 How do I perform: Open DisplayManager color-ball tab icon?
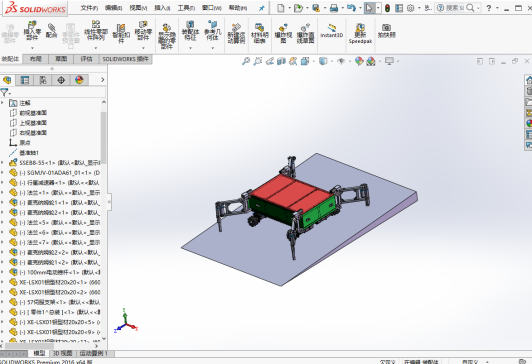pyautogui.click(x=79, y=80)
